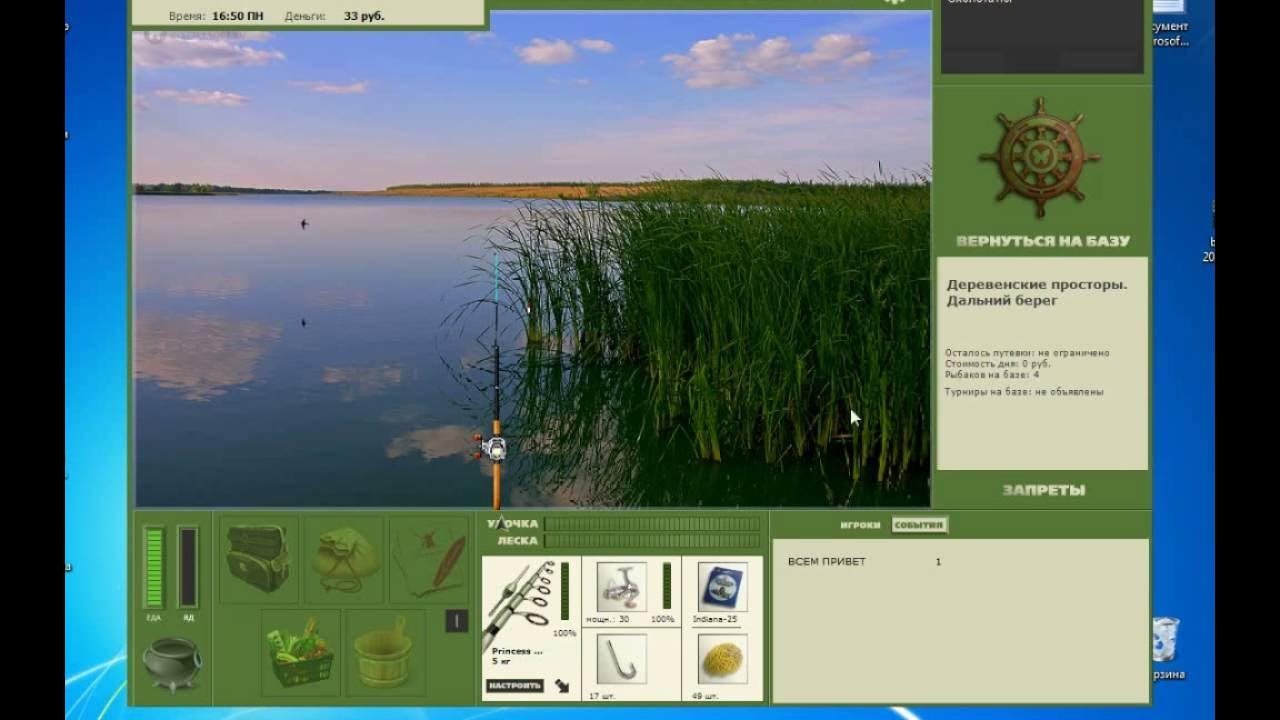Click the УДОЧКА tension bar
The height and width of the screenshot is (720, 1280).
652,524
